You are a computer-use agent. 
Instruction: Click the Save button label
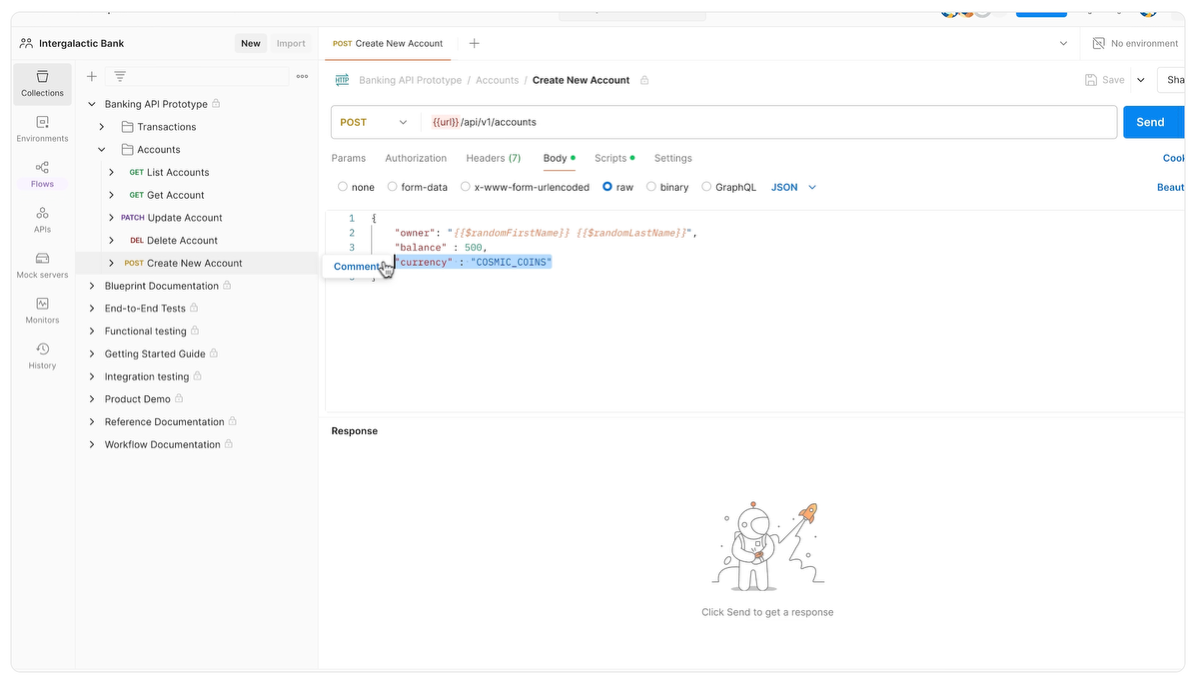coord(1113,80)
